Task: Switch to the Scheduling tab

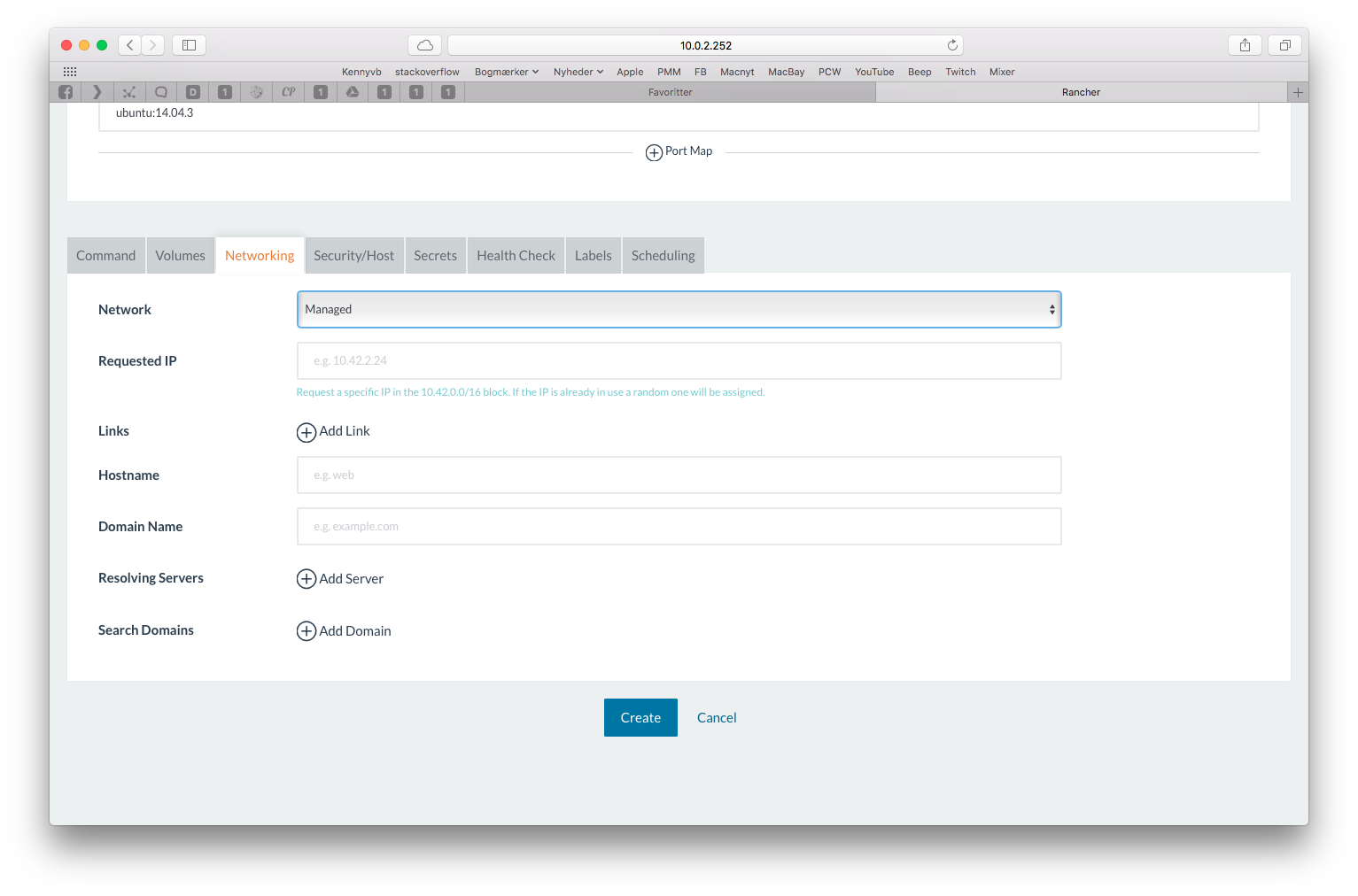Action: 663,256
